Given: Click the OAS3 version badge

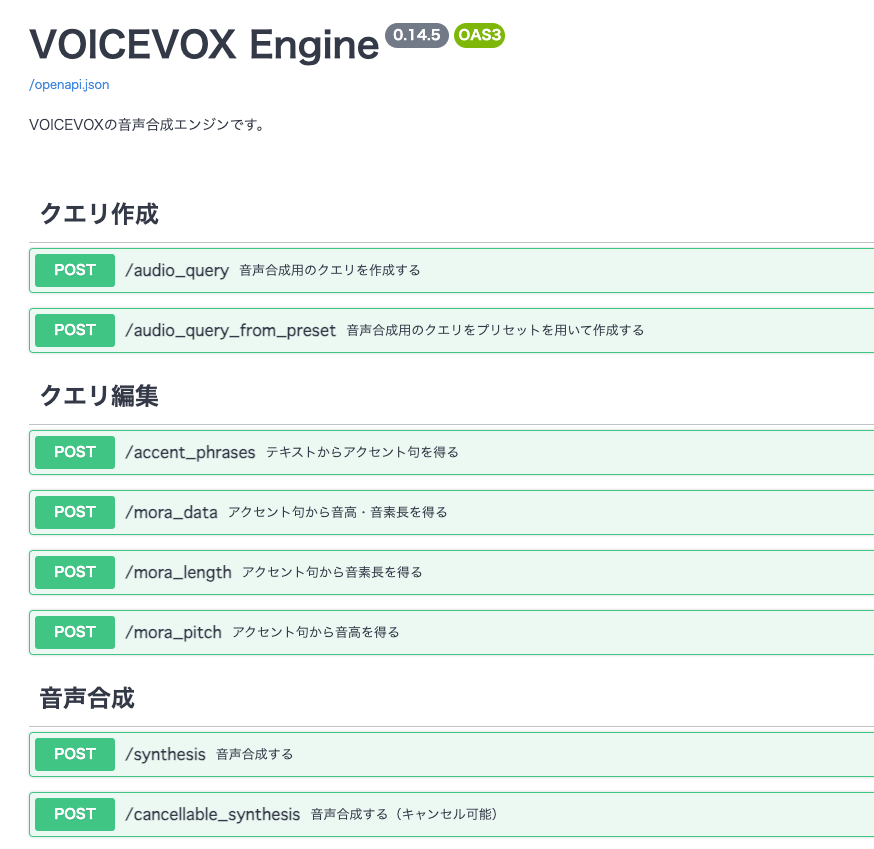Looking at the screenshot, I should (478, 36).
